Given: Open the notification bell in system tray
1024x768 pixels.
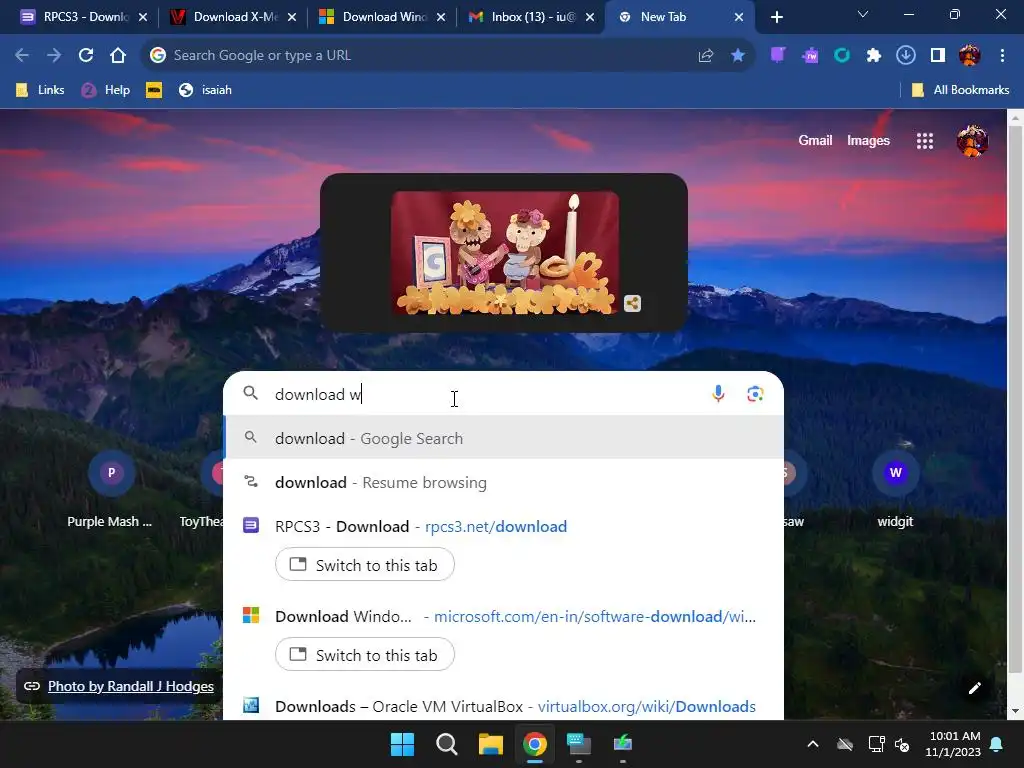Looking at the screenshot, I should coord(997,744).
